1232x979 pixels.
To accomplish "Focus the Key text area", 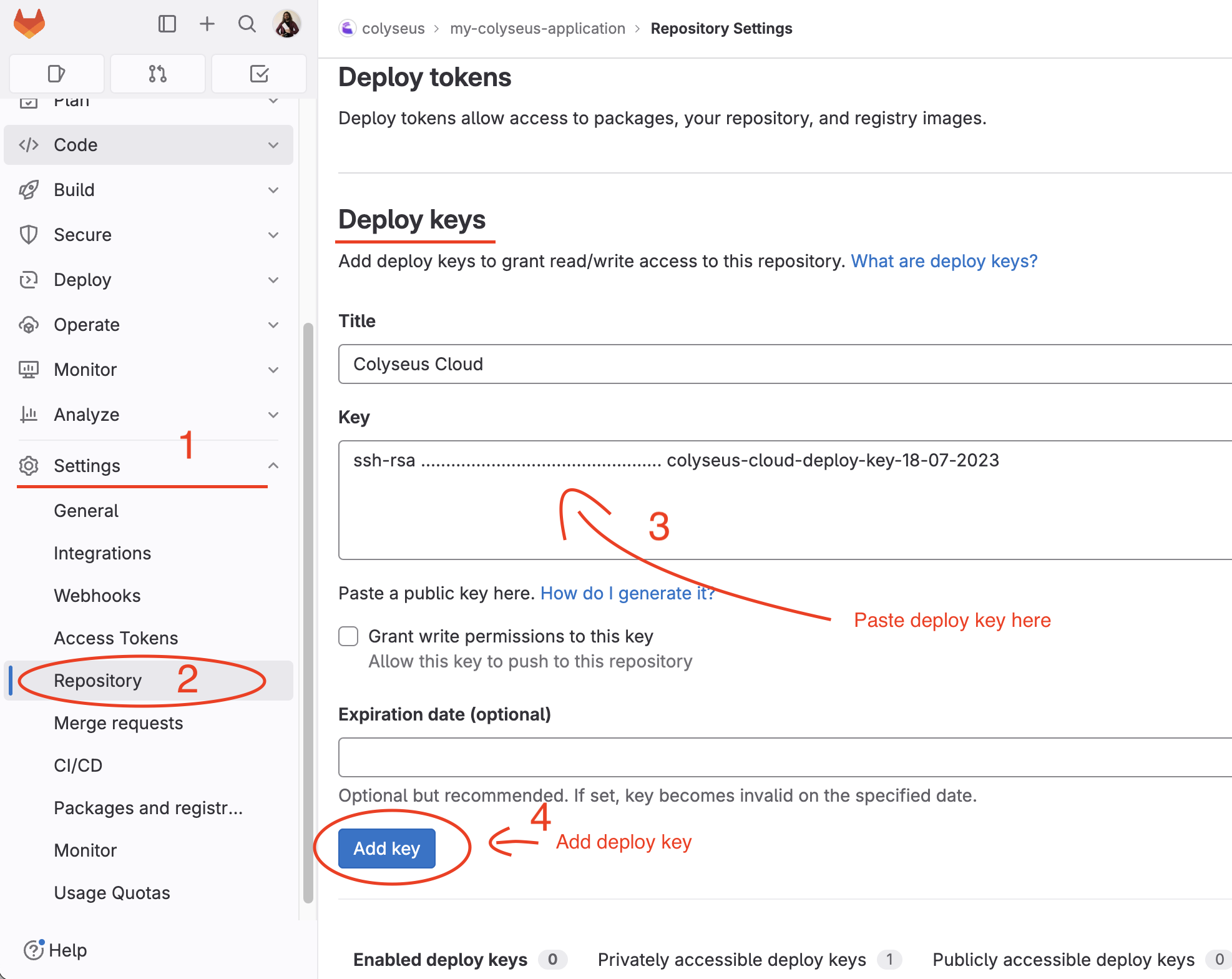I will point(785,500).
